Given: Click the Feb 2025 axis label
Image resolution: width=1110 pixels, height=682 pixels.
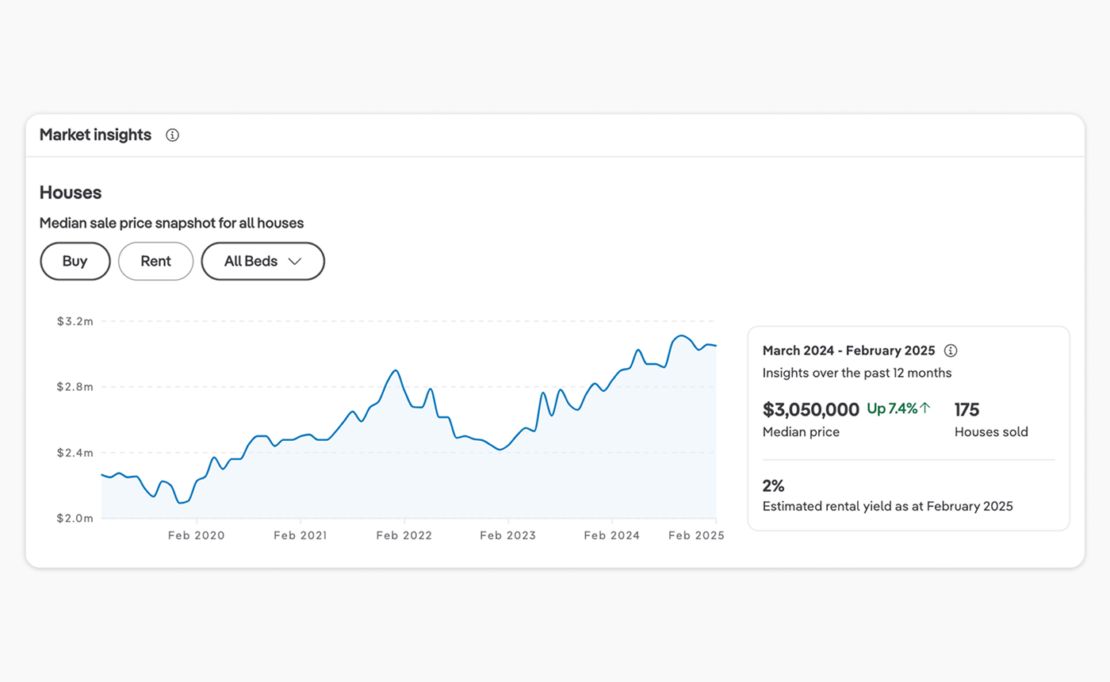Looking at the screenshot, I should [x=697, y=535].
